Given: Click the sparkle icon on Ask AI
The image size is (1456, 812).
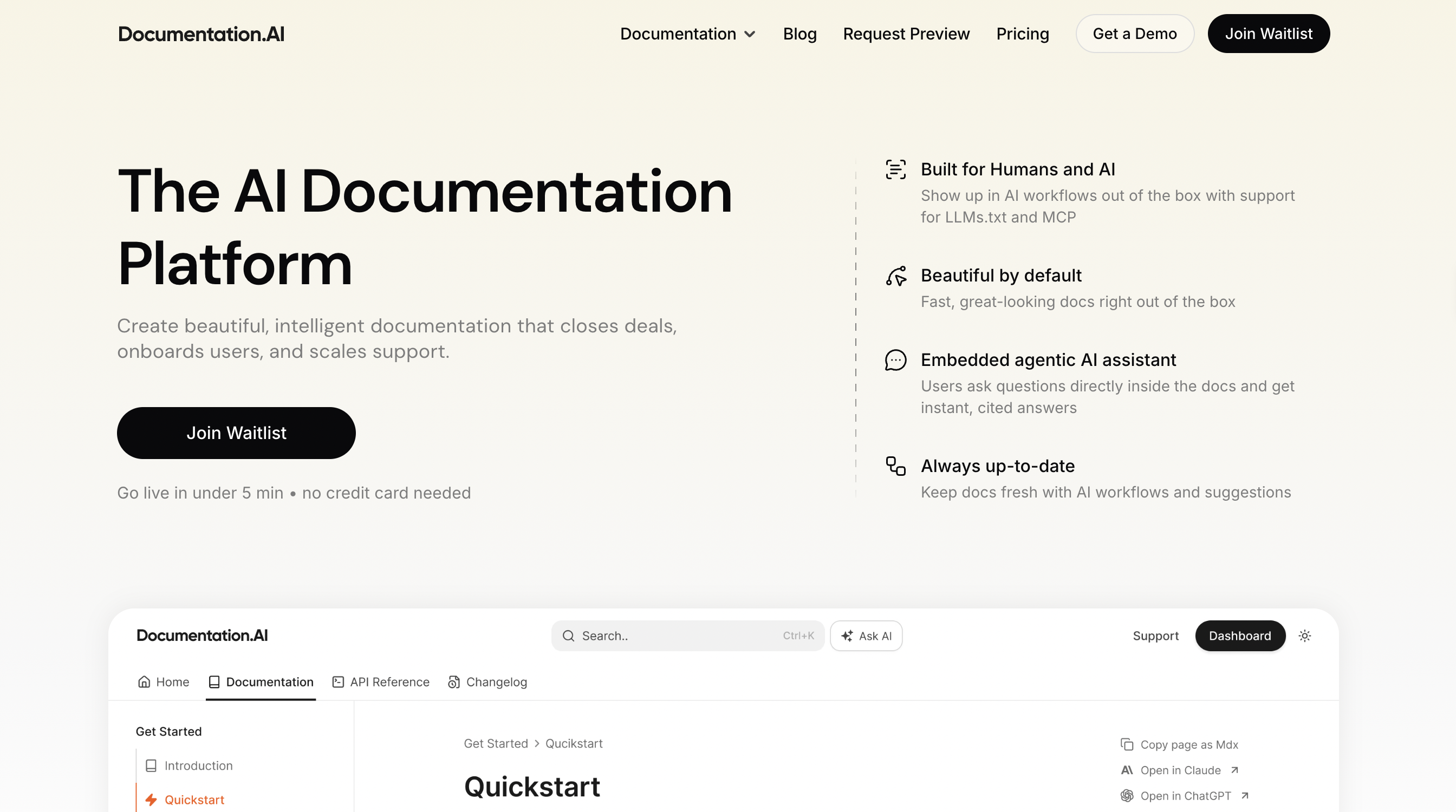Looking at the screenshot, I should (x=846, y=636).
